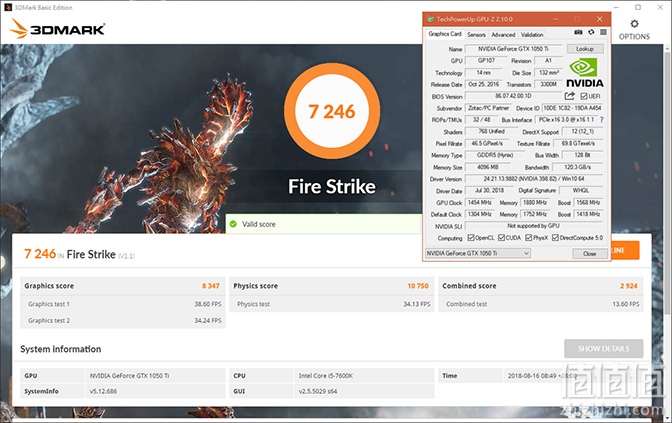The width and height of the screenshot is (672, 423).
Task: Click the BIOS share/export icon
Action: coord(570,96)
